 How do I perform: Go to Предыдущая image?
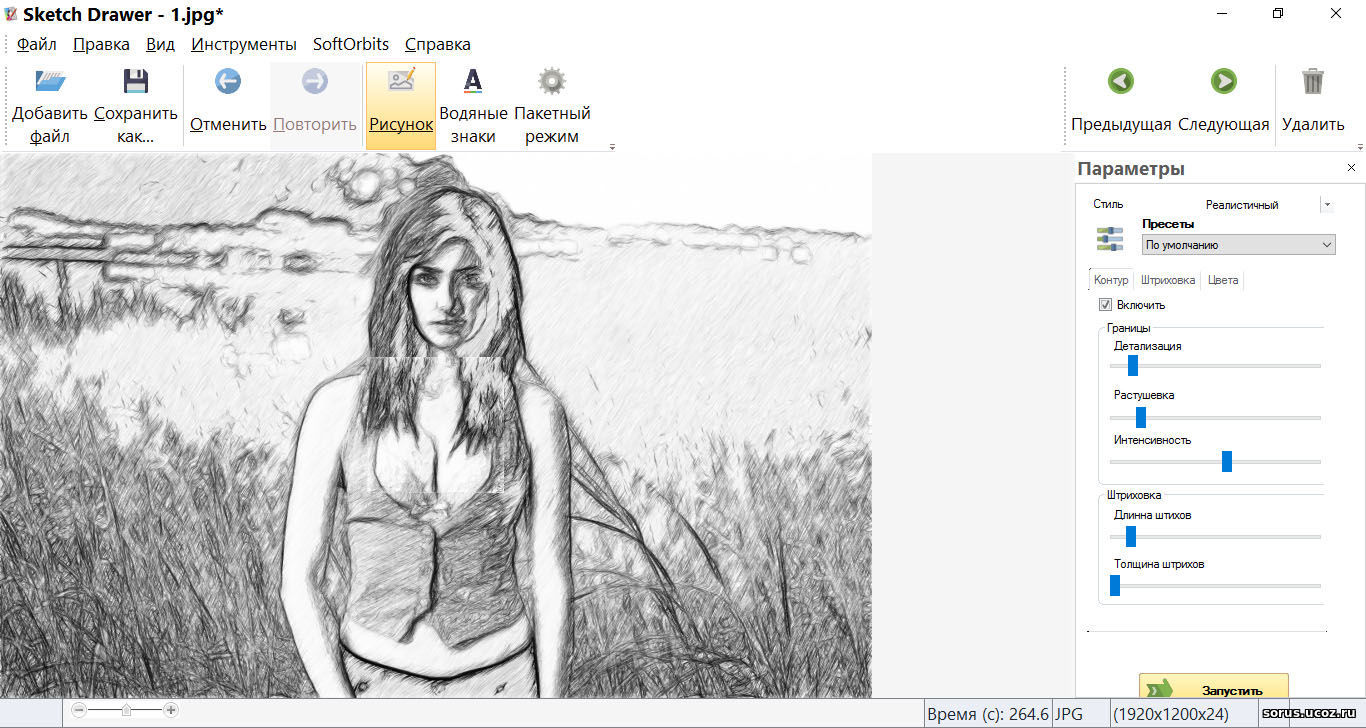(1121, 82)
